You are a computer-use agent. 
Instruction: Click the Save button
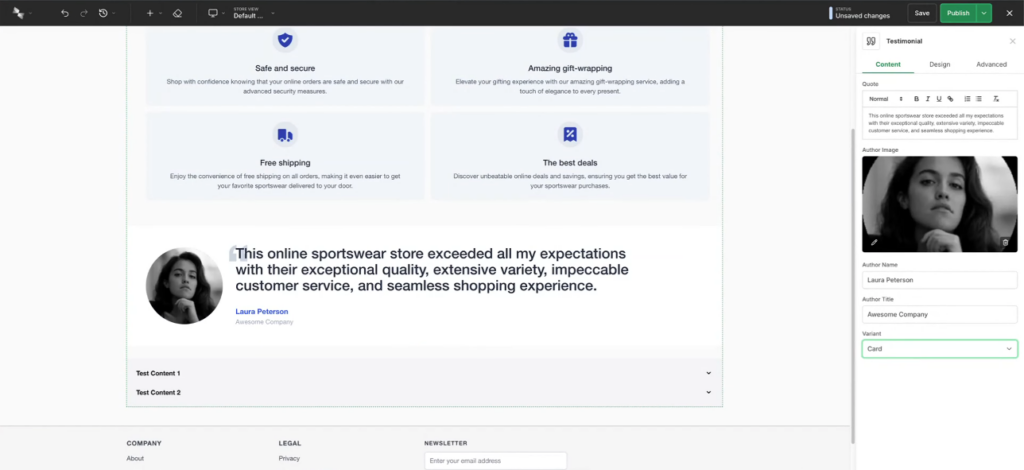tap(921, 13)
